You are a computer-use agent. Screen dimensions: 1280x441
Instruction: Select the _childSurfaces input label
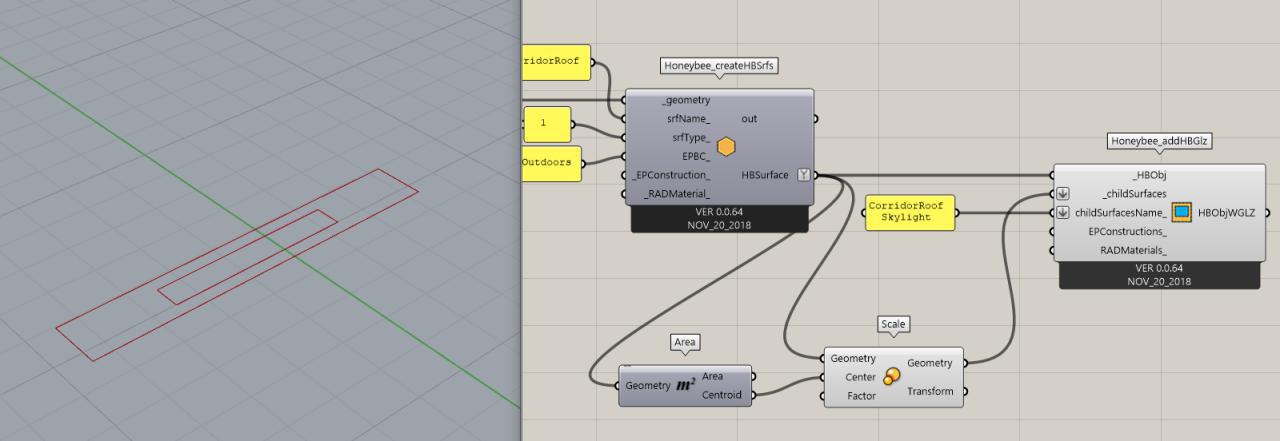(1134, 194)
